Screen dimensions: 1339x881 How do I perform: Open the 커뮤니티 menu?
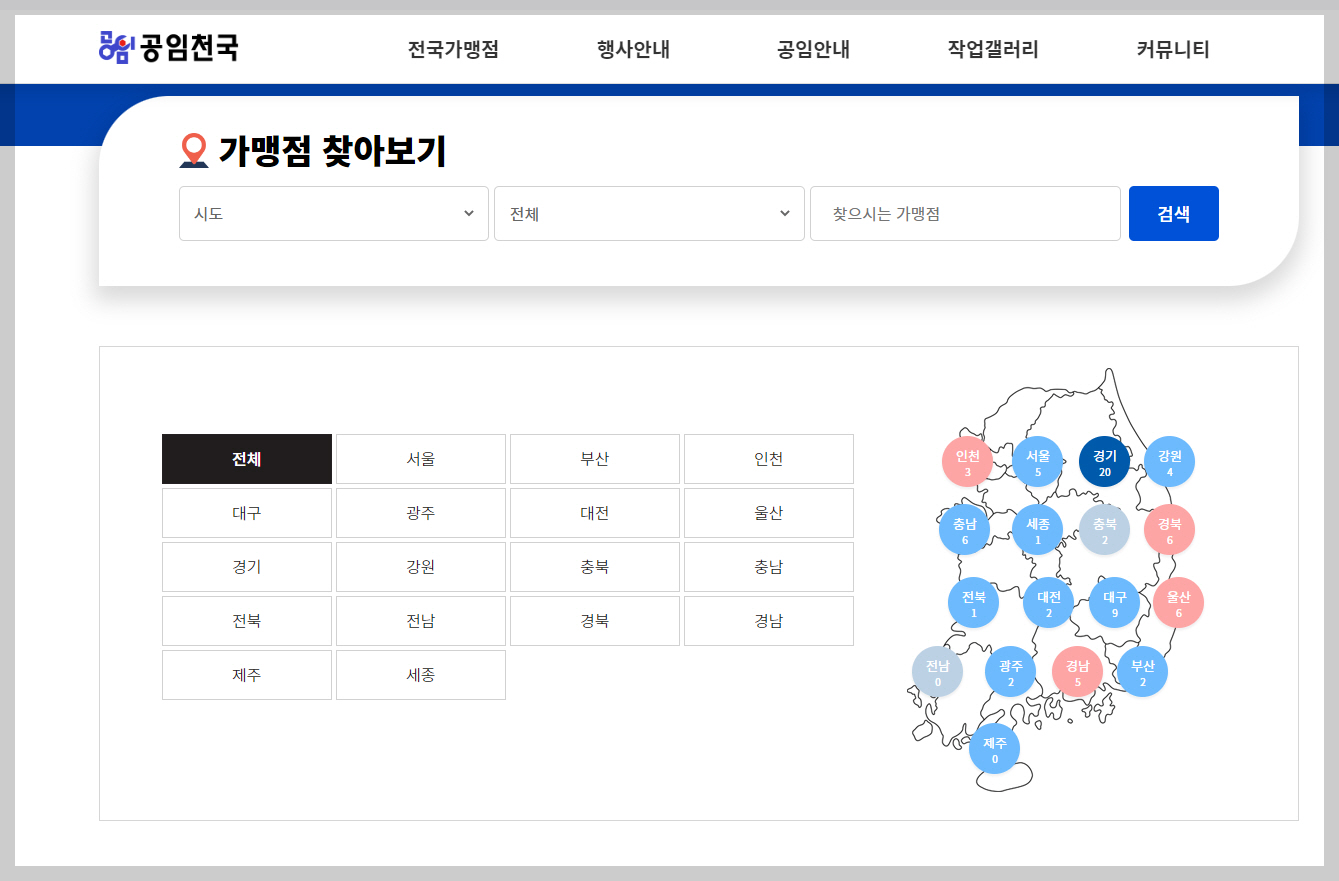click(1173, 50)
